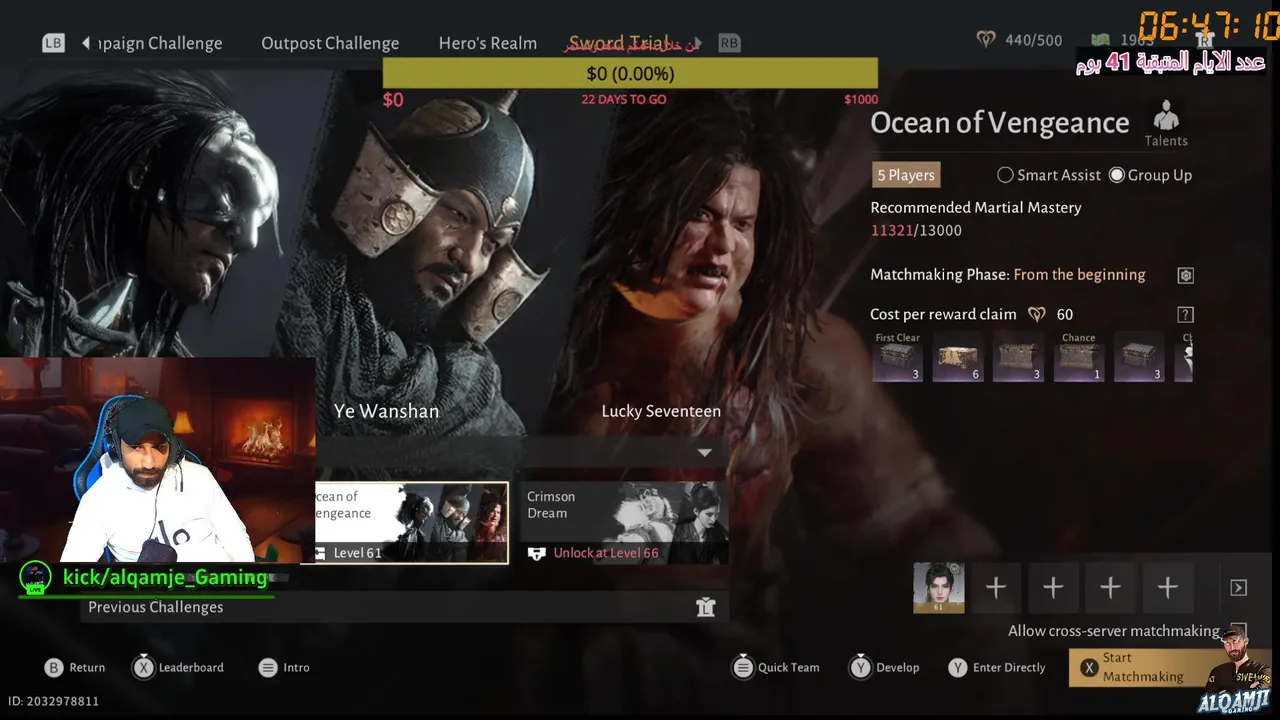Select the Ocean of Vengeance stage card
This screenshot has width=1280, height=720.
point(411,523)
